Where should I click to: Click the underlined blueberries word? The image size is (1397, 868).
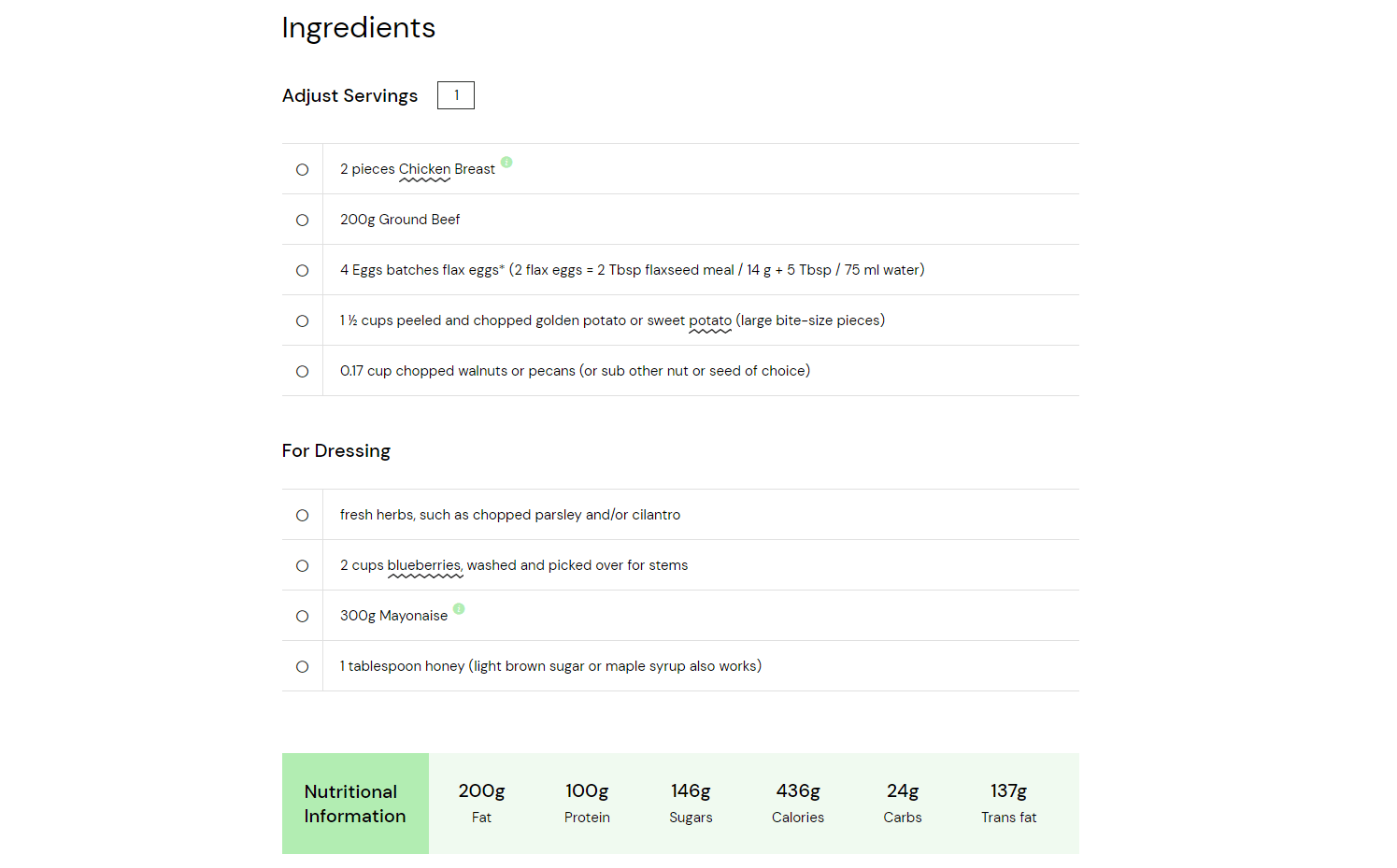[x=424, y=565]
